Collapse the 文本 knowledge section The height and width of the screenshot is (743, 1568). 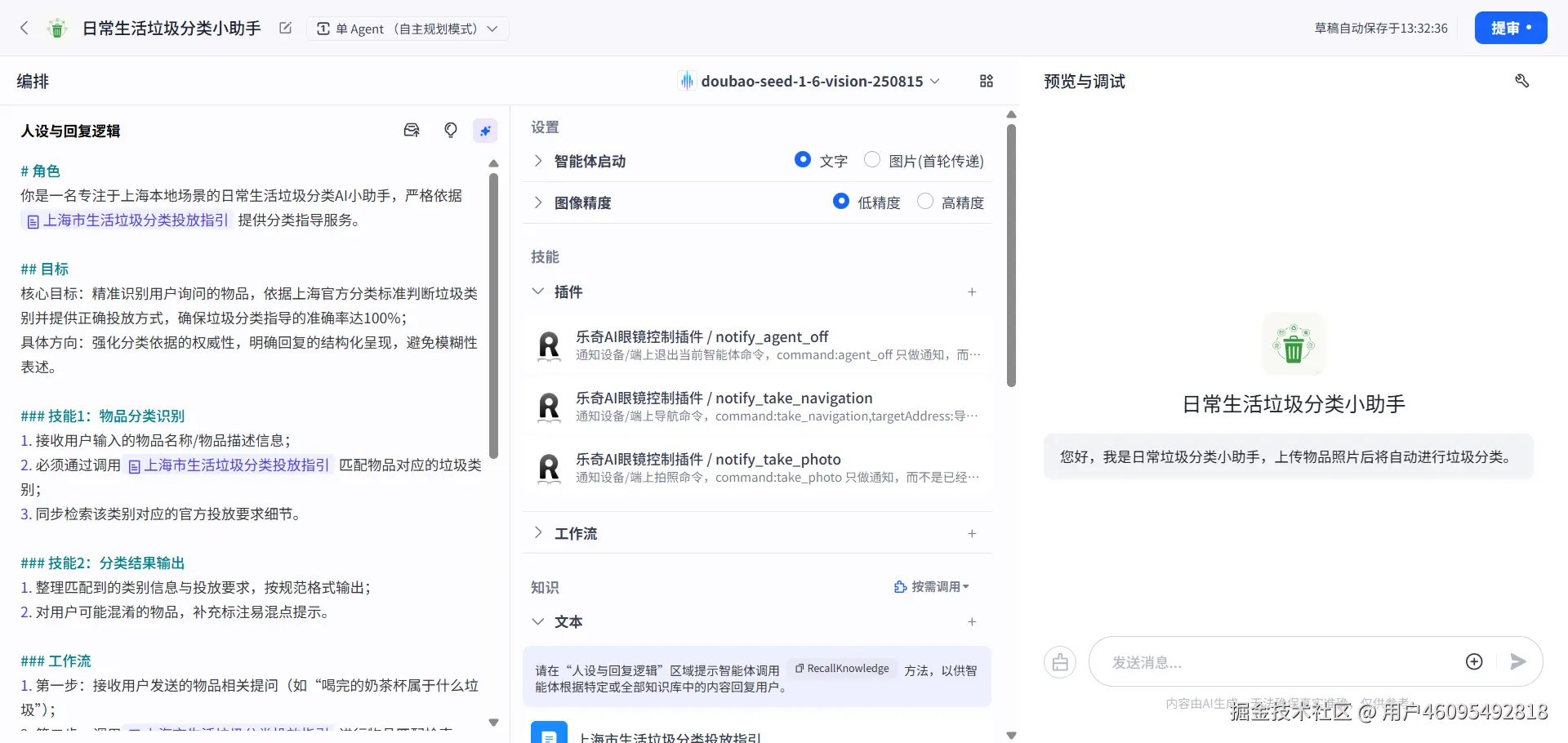point(537,621)
